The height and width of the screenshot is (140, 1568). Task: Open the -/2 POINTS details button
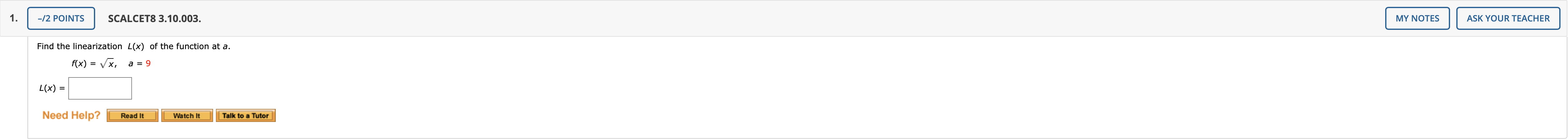click(61, 18)
